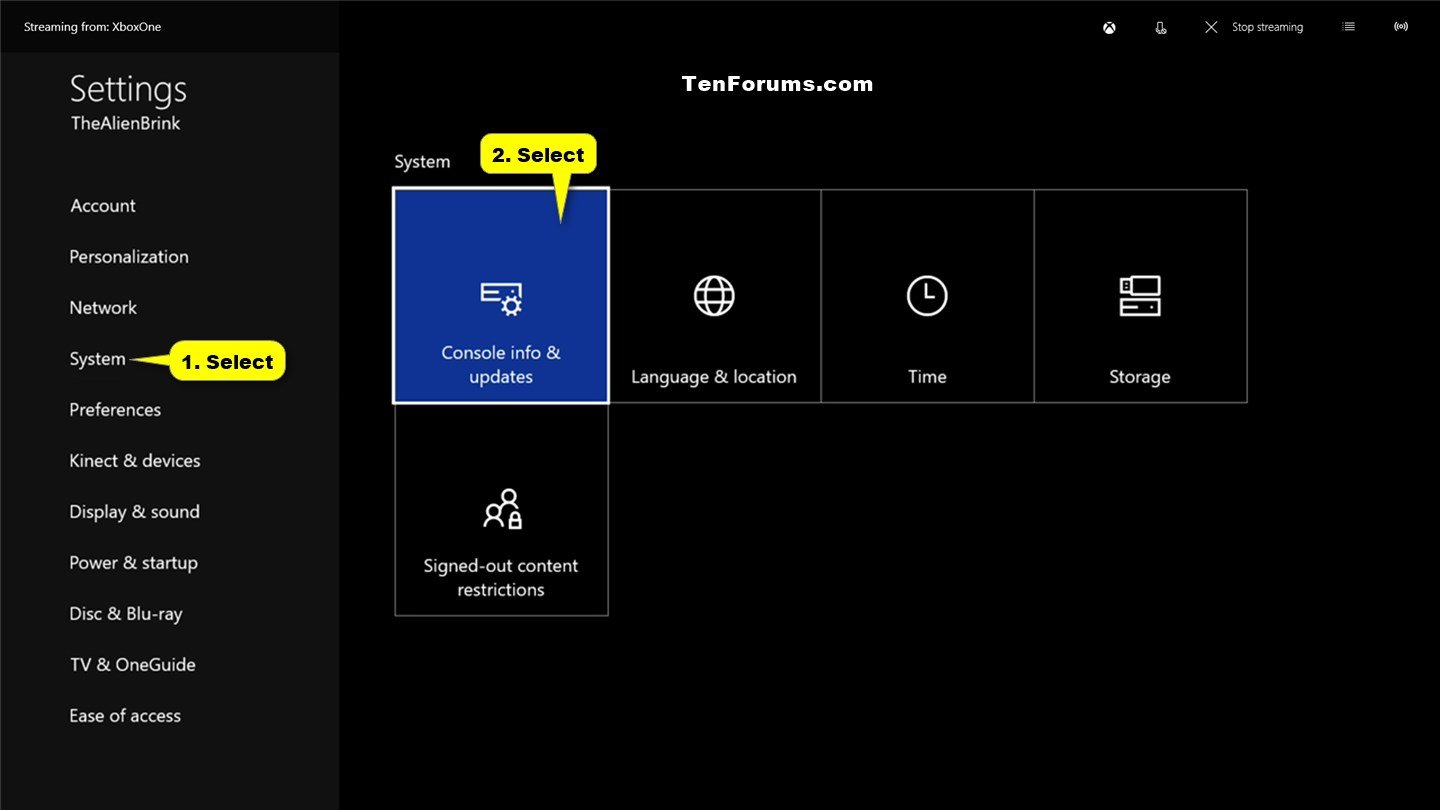The width and height of the screenshot is (1440, 810).
Task: Click the TheAlienBrink gamertag text
Action: point(126,124)
